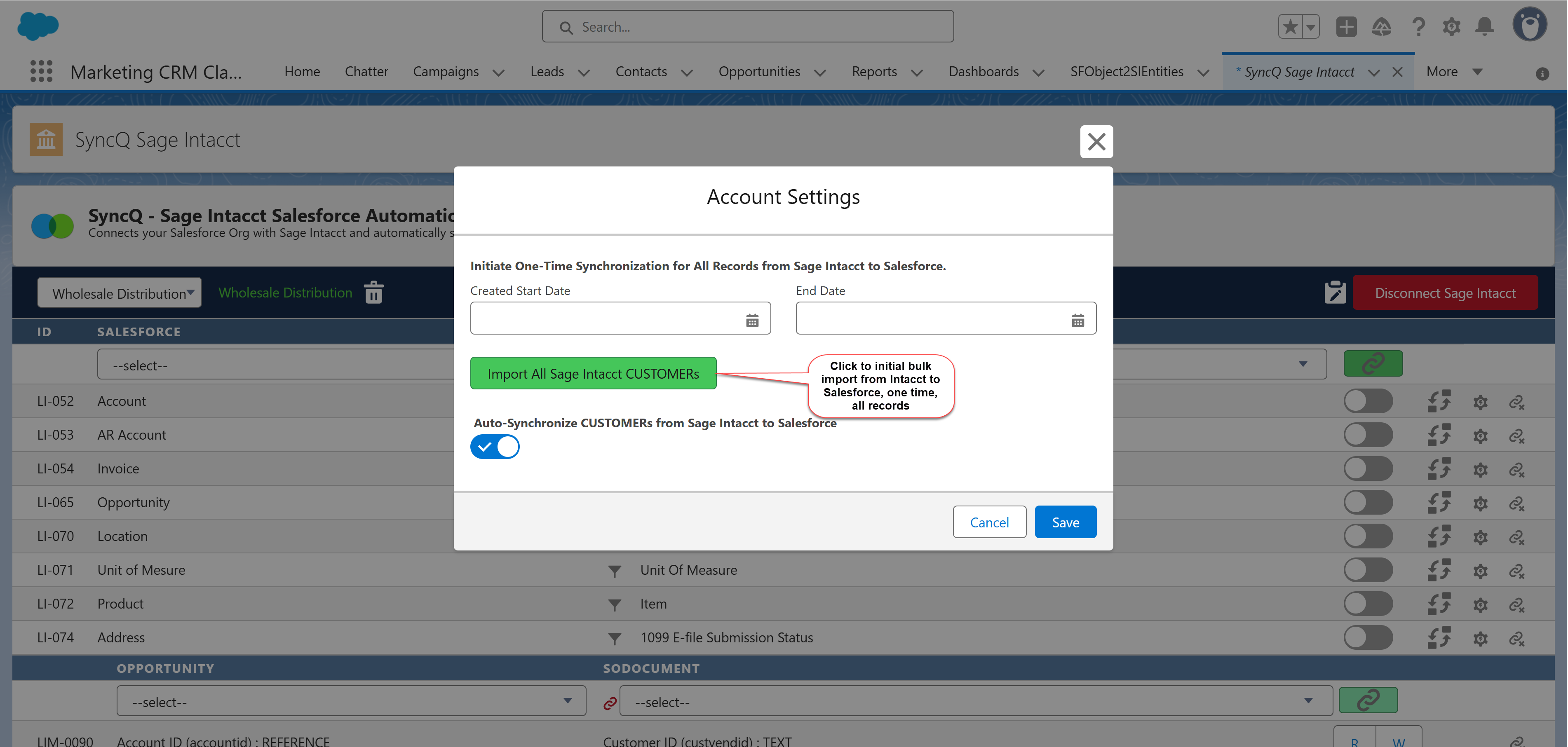Enable the AR Account row toggle

1368,435
